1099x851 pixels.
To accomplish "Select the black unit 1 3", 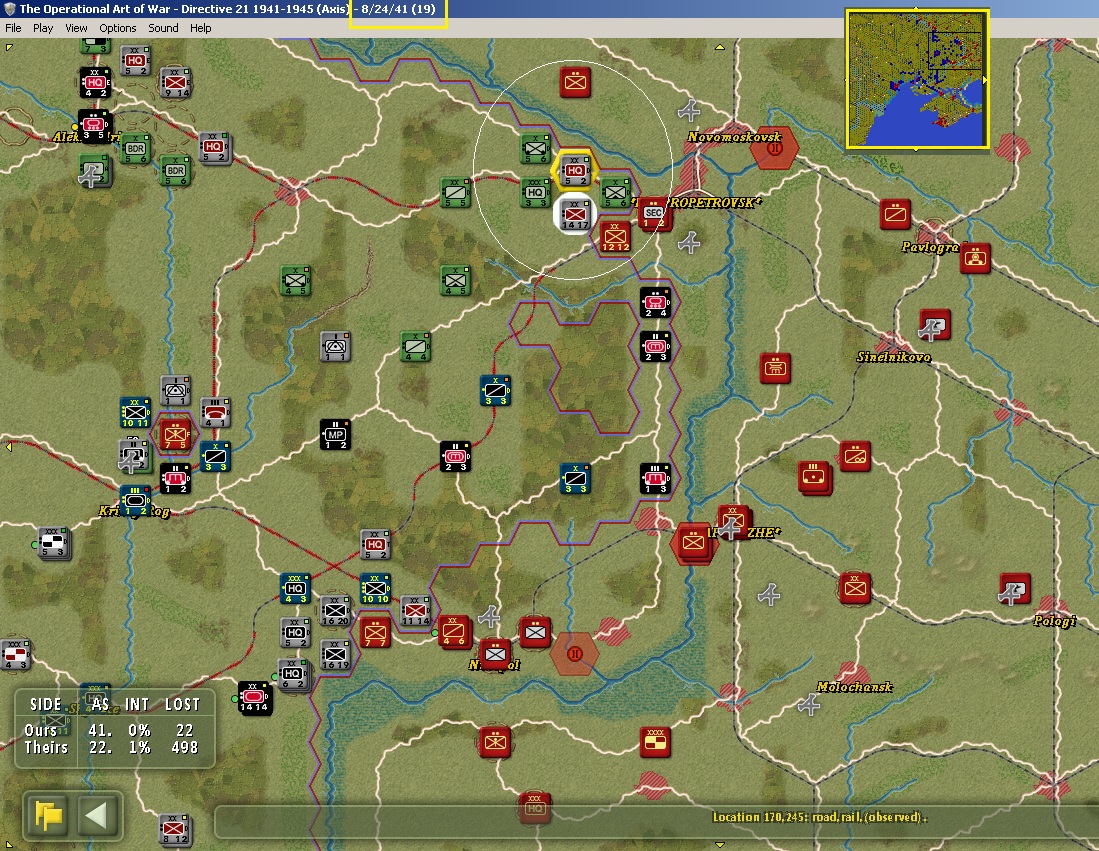I will (x=655, y=479).
